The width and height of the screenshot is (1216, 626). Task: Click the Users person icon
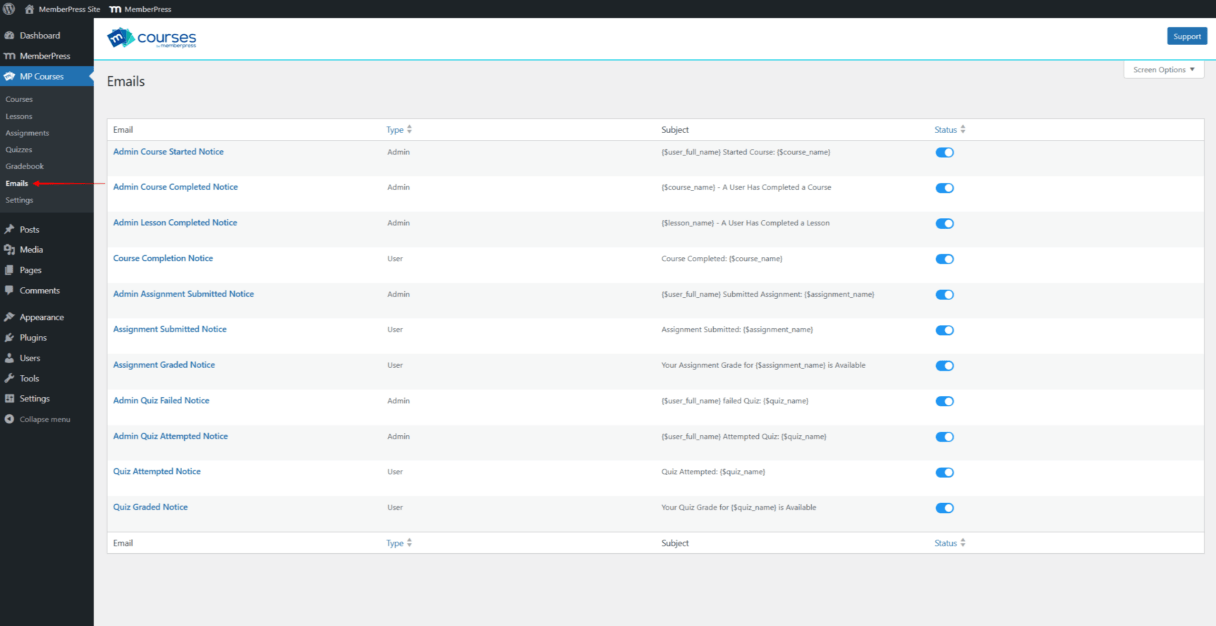[x=9, y=358]
